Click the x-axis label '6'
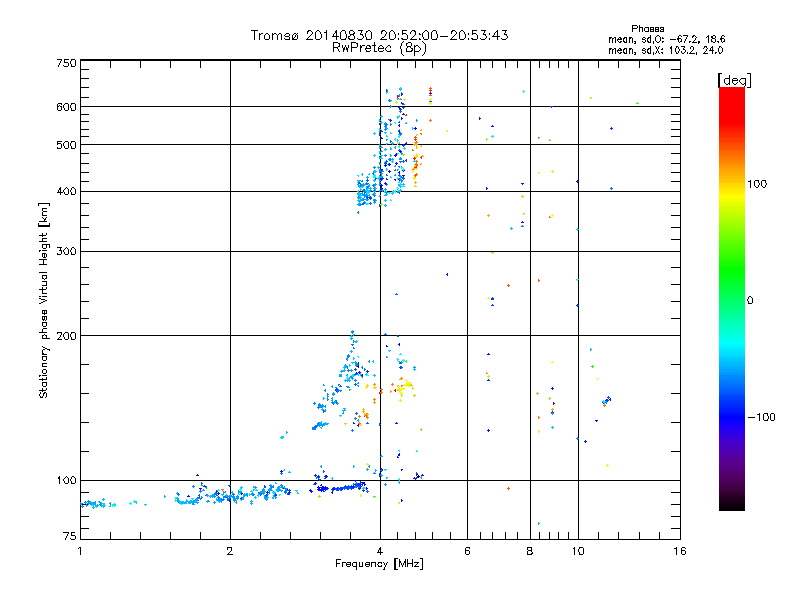 (x=467, y=551)
